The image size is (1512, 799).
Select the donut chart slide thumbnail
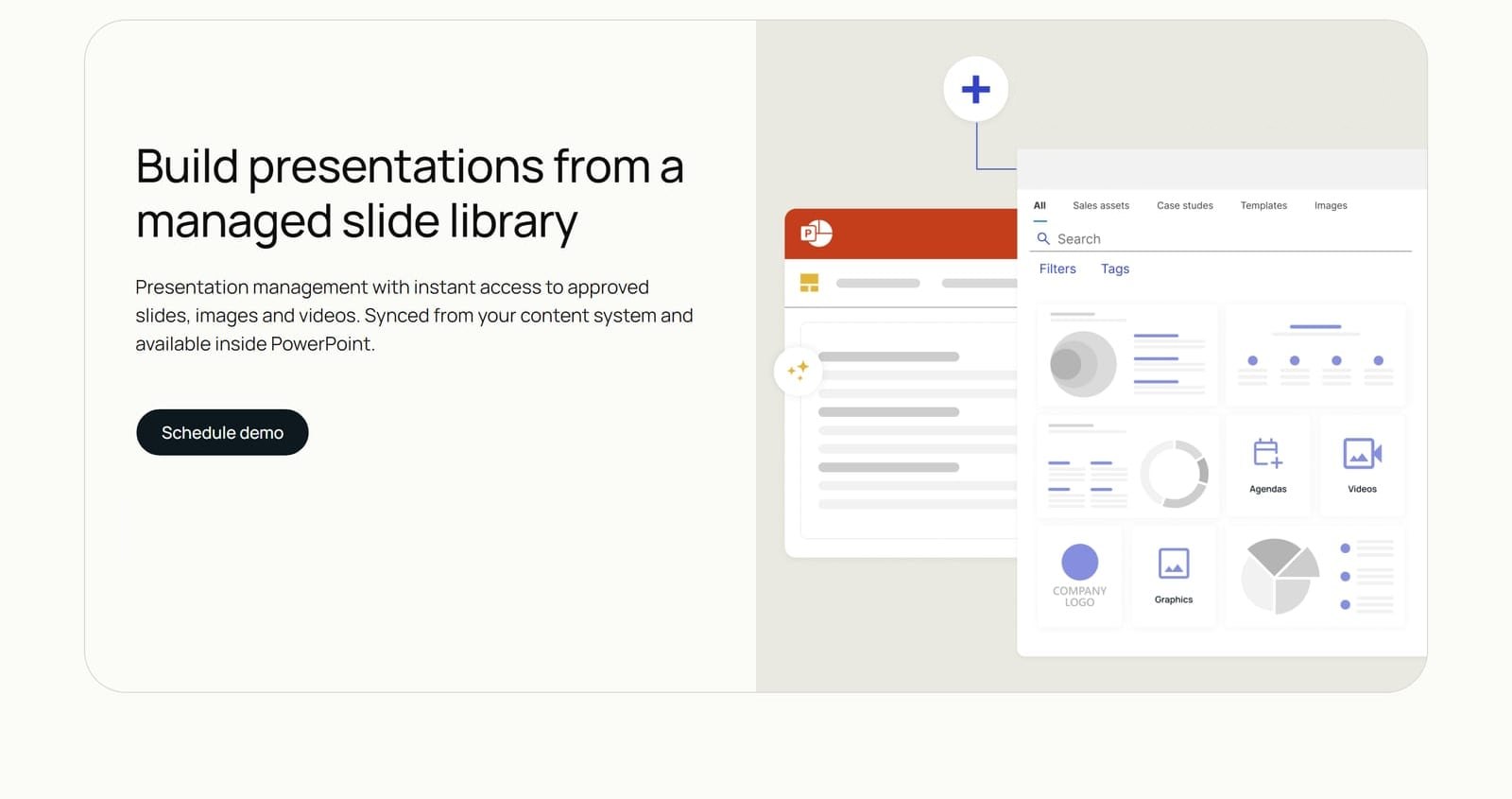pos(1127,465)
